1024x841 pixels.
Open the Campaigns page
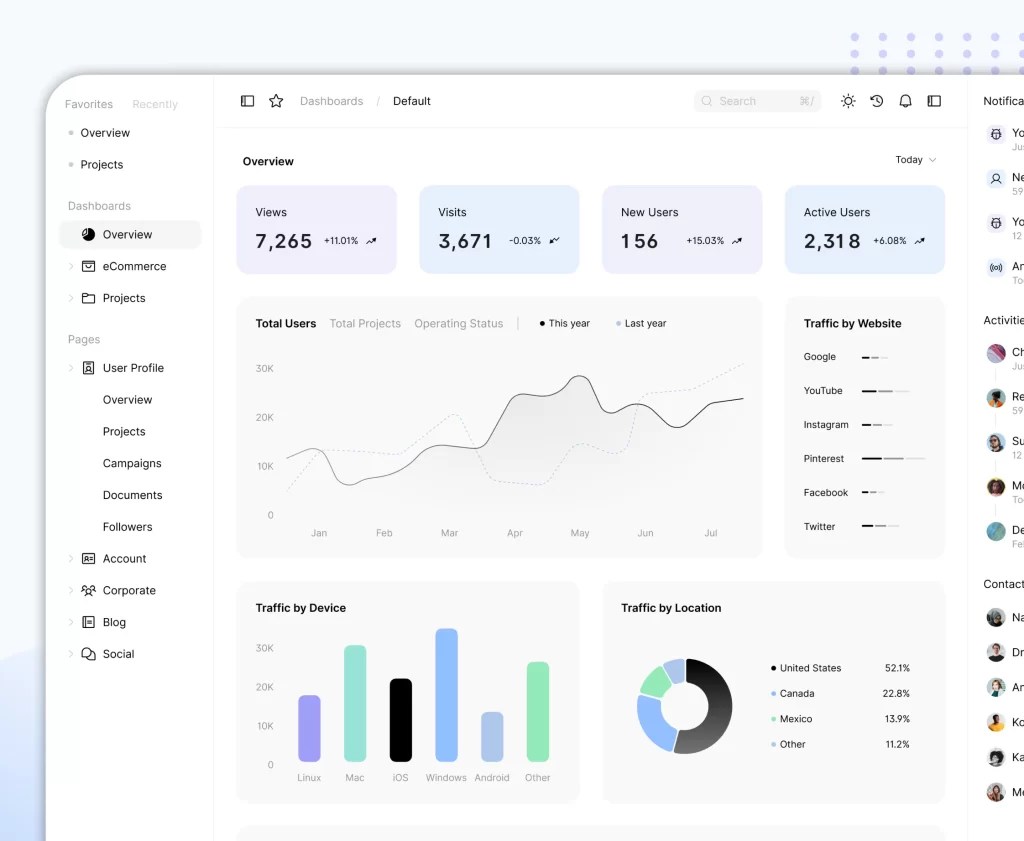[x=132, y=464]
